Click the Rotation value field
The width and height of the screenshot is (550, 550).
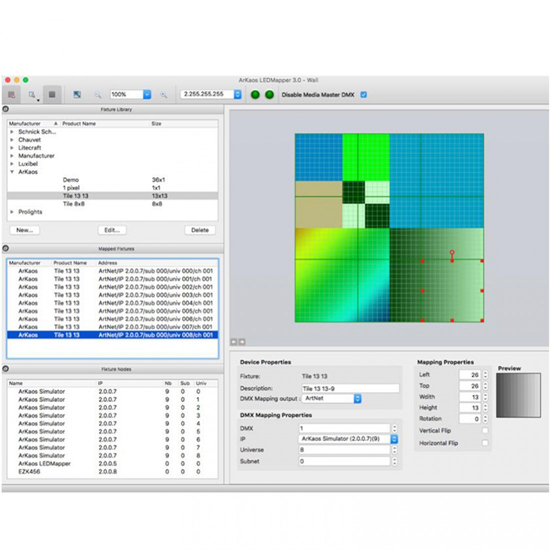click(x=470, y=418)
